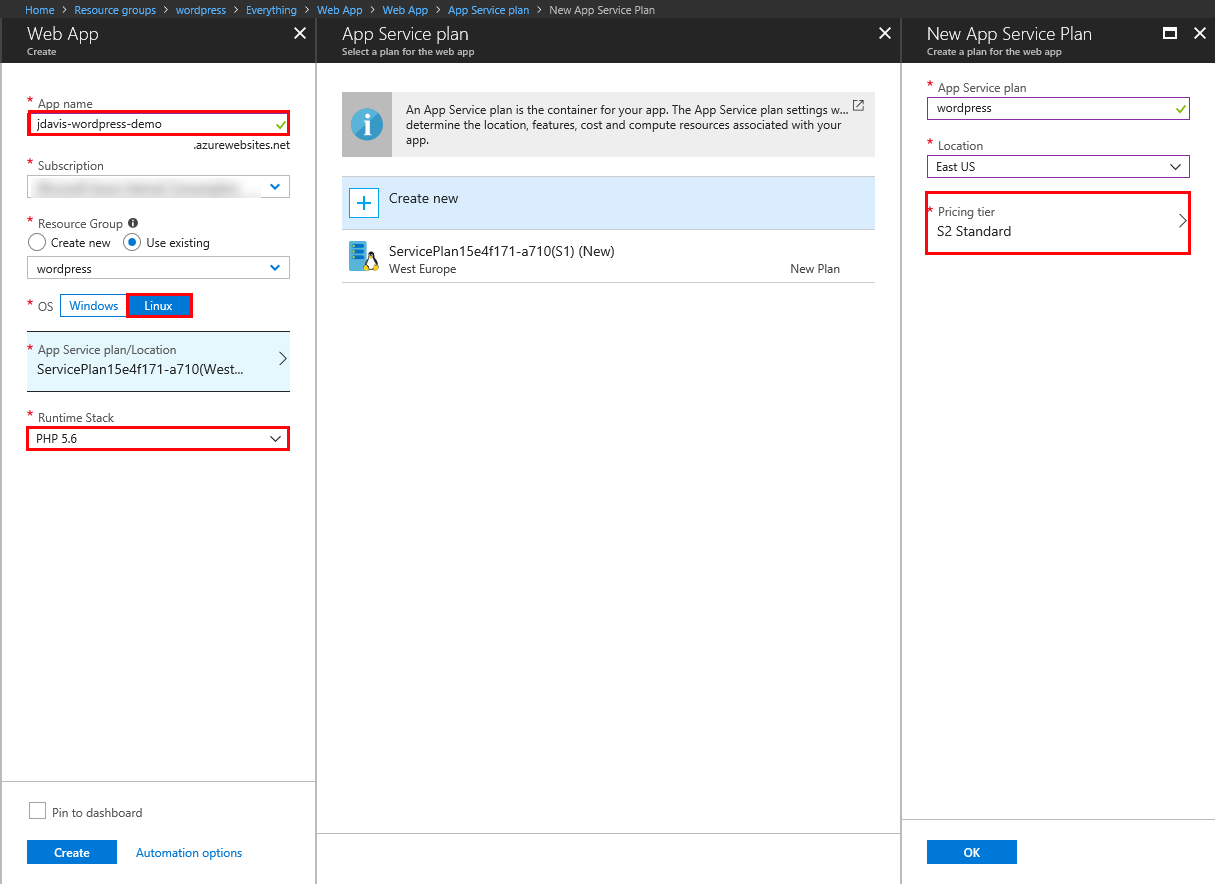The image size is (1215, 884).
Task: Click the Create new plan row
Action: 608,203
